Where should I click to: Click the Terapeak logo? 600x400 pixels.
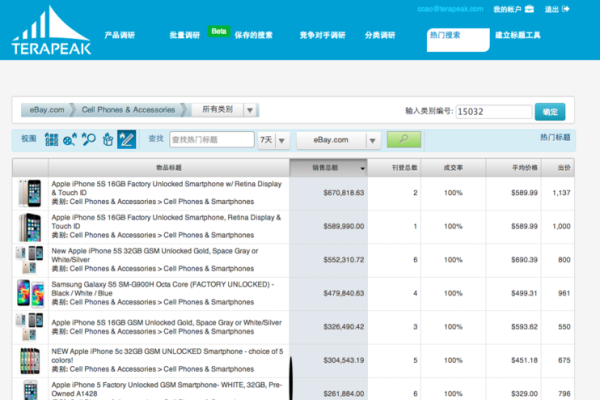point(51,31)
